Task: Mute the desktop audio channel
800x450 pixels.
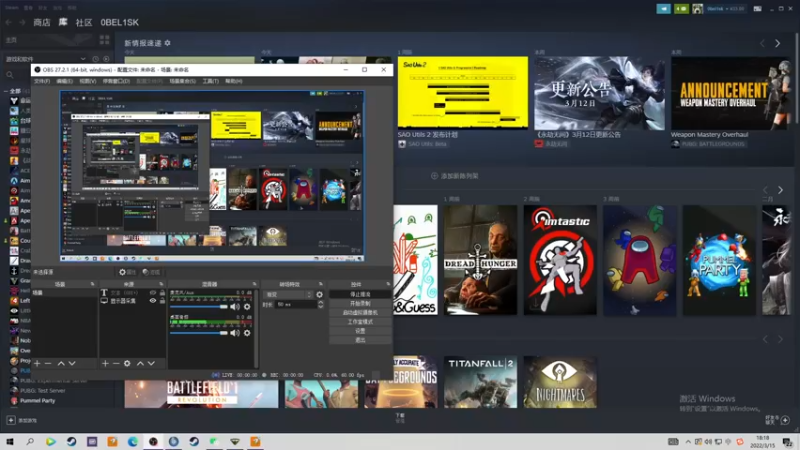Action: (x=235, y=333)
